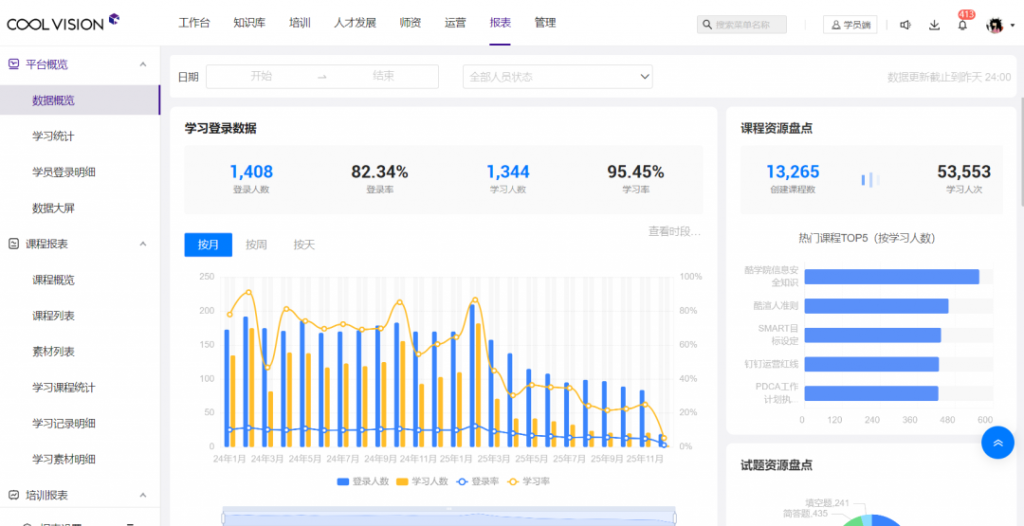The image size is (1024, 526).
Task: Click the 查看时段 link
Action: point(674,232)
